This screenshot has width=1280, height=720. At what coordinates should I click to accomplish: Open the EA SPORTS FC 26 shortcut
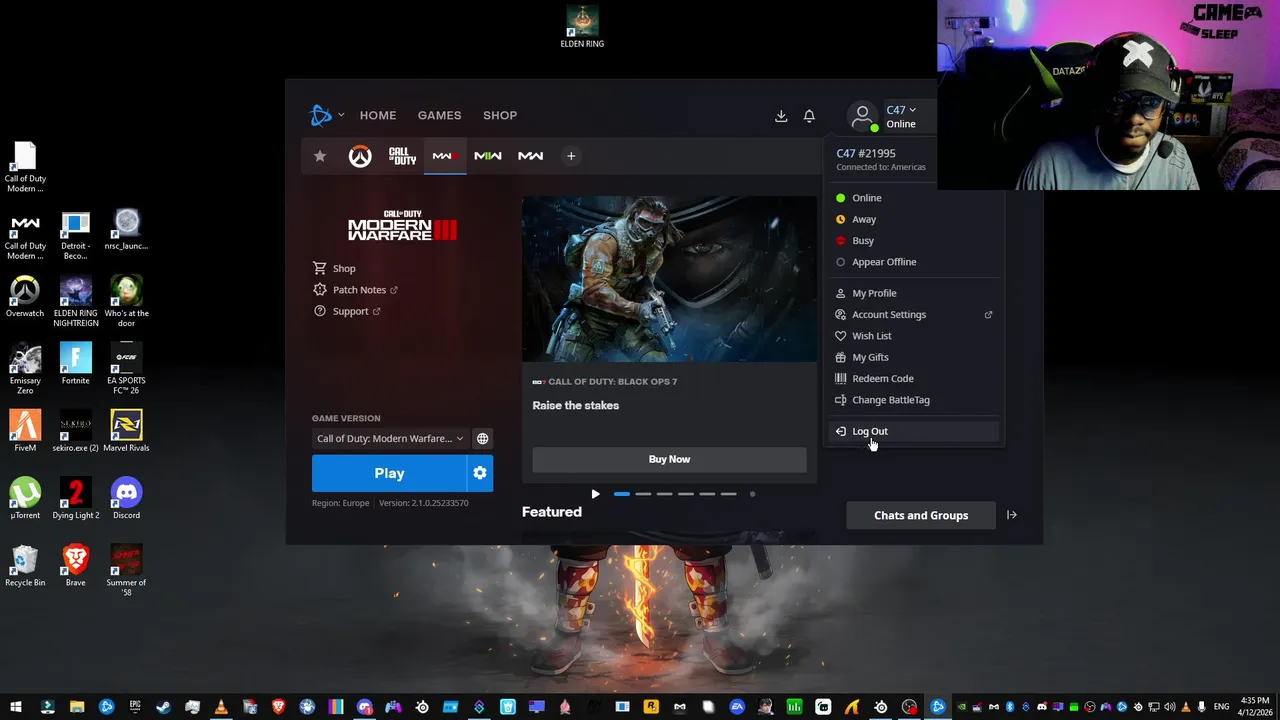(x=126, y=369)
